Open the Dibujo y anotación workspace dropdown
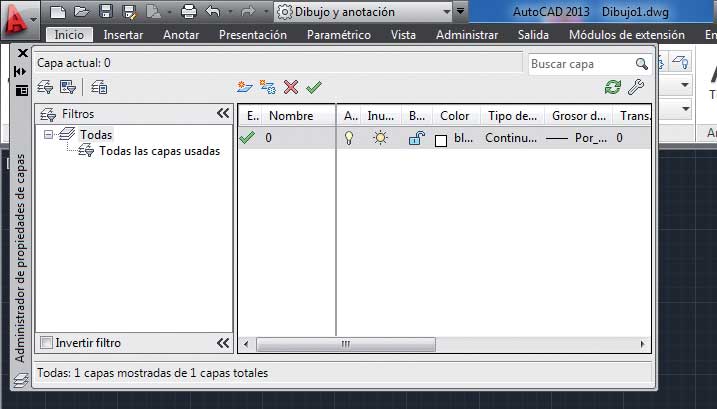Viewport: 717px width, 409px height. 459,12
